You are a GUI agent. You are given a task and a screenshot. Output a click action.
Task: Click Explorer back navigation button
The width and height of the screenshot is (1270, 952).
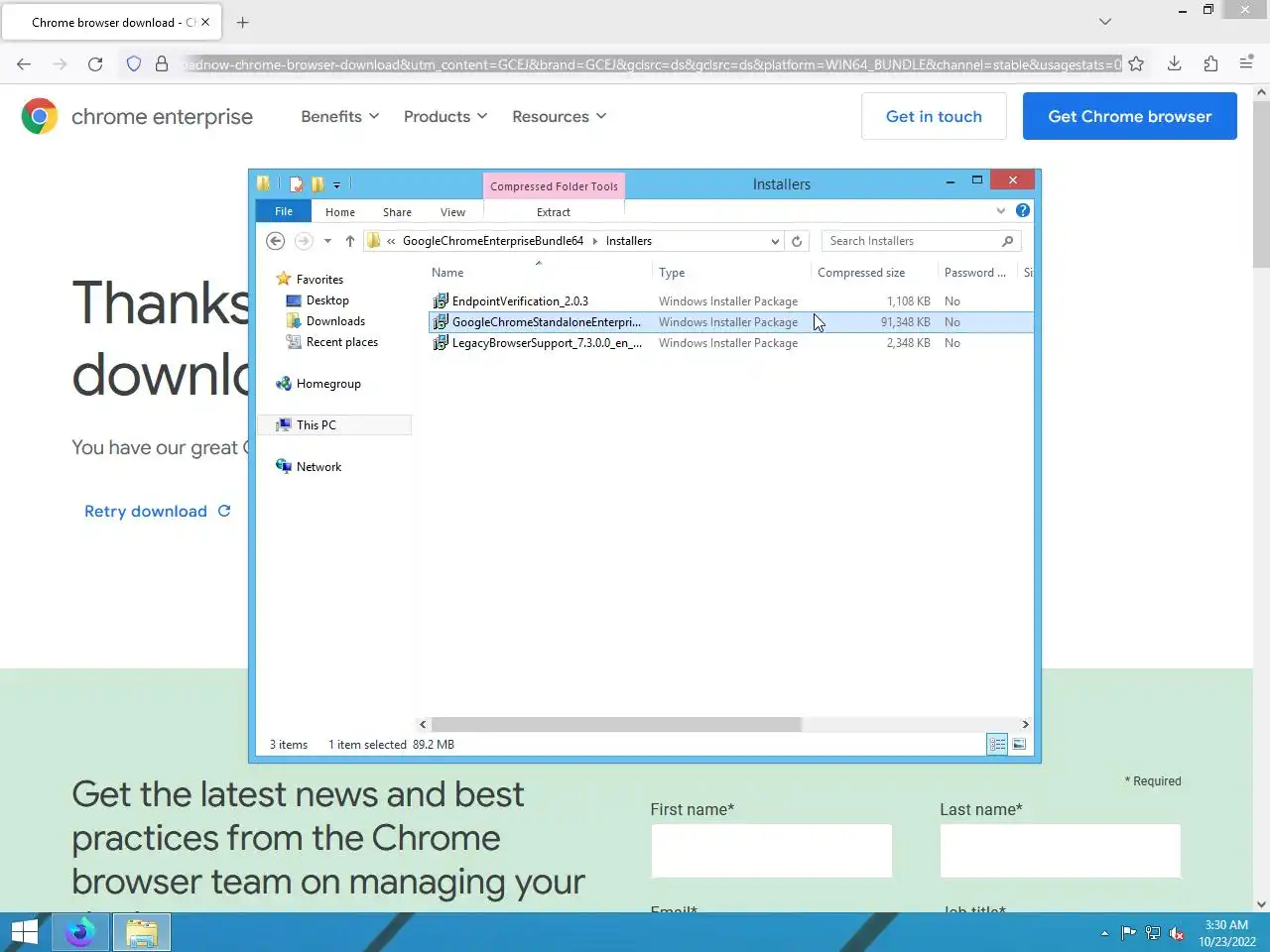[276, 241]
